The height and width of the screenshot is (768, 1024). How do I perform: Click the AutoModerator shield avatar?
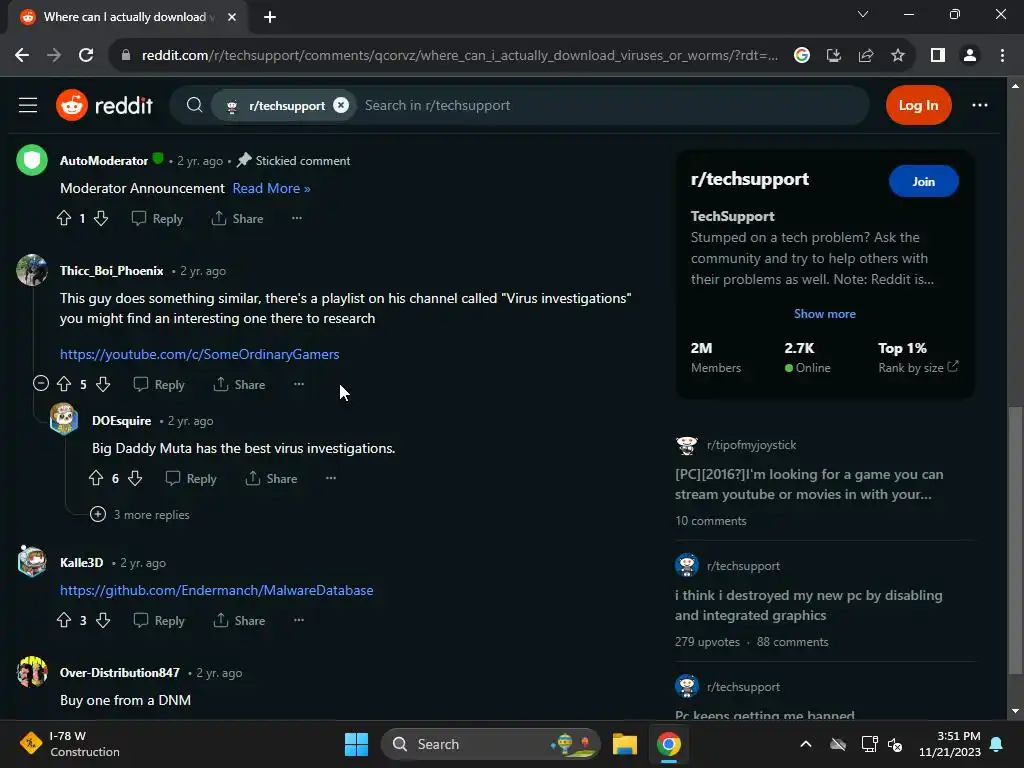click(32, 160)
